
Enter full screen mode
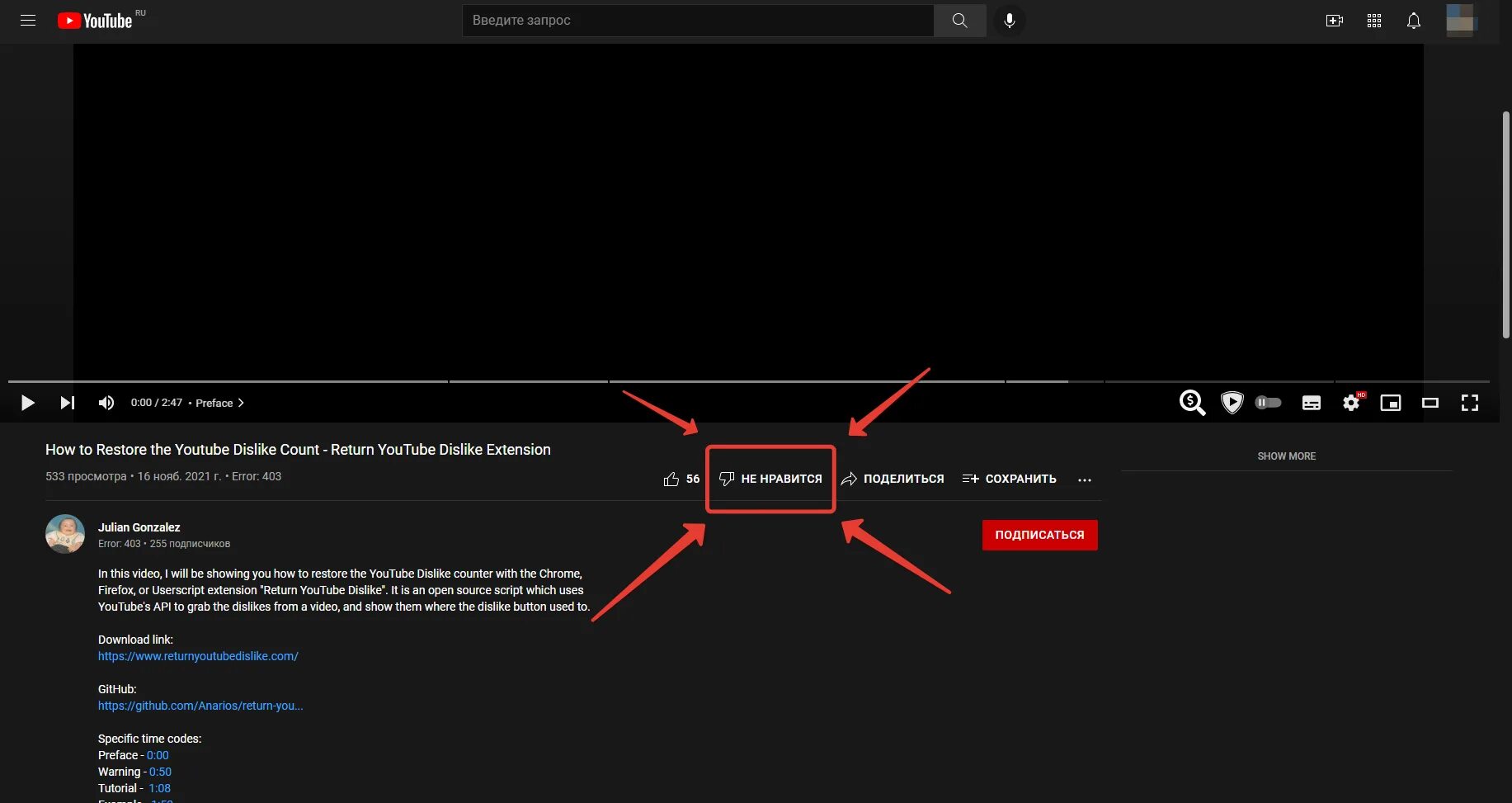point(1470,403)
